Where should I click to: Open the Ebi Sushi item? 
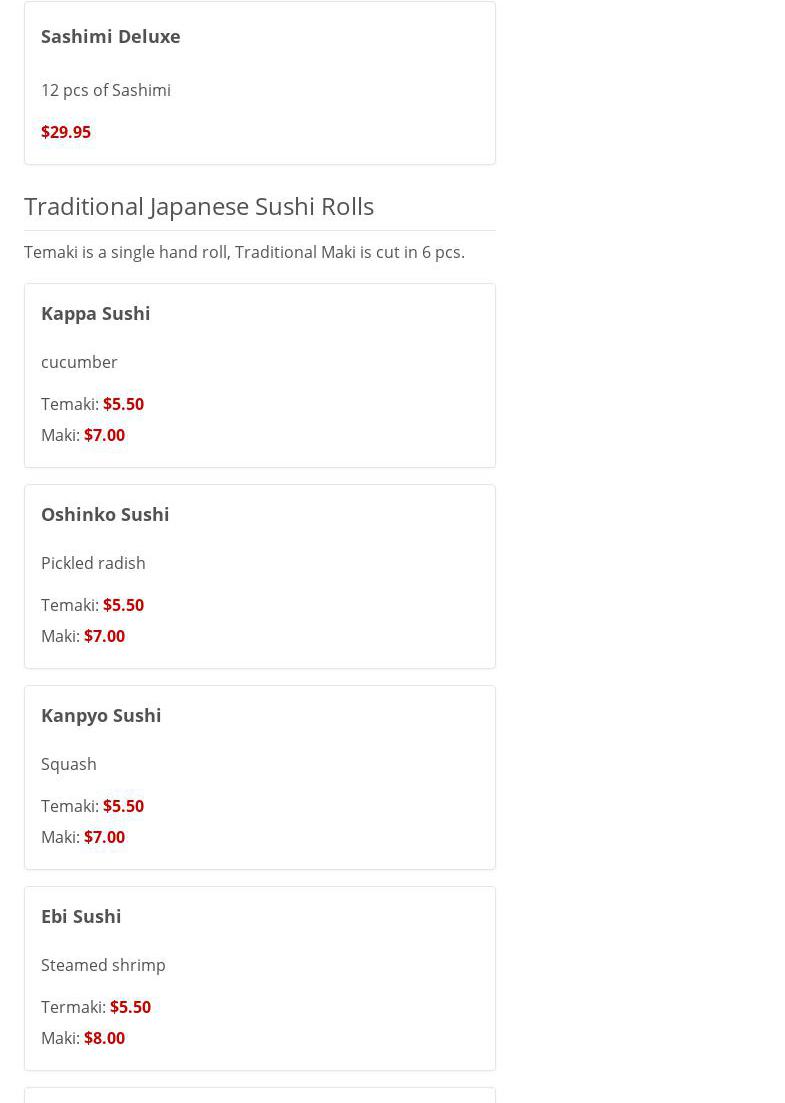point(81,916)
